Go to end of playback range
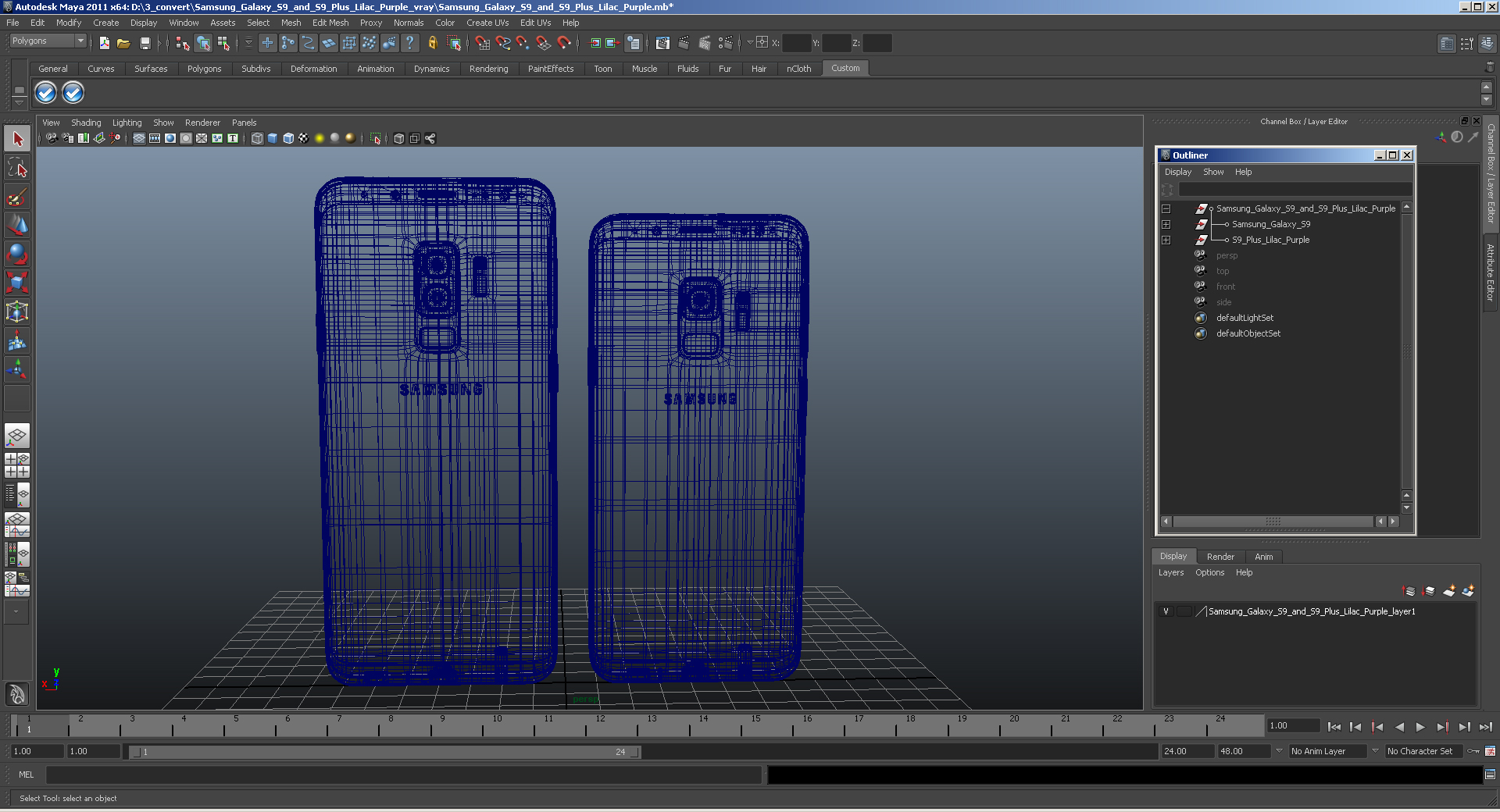The width and height of the screenshot is (1500, 812). [x=1485, y=727]
